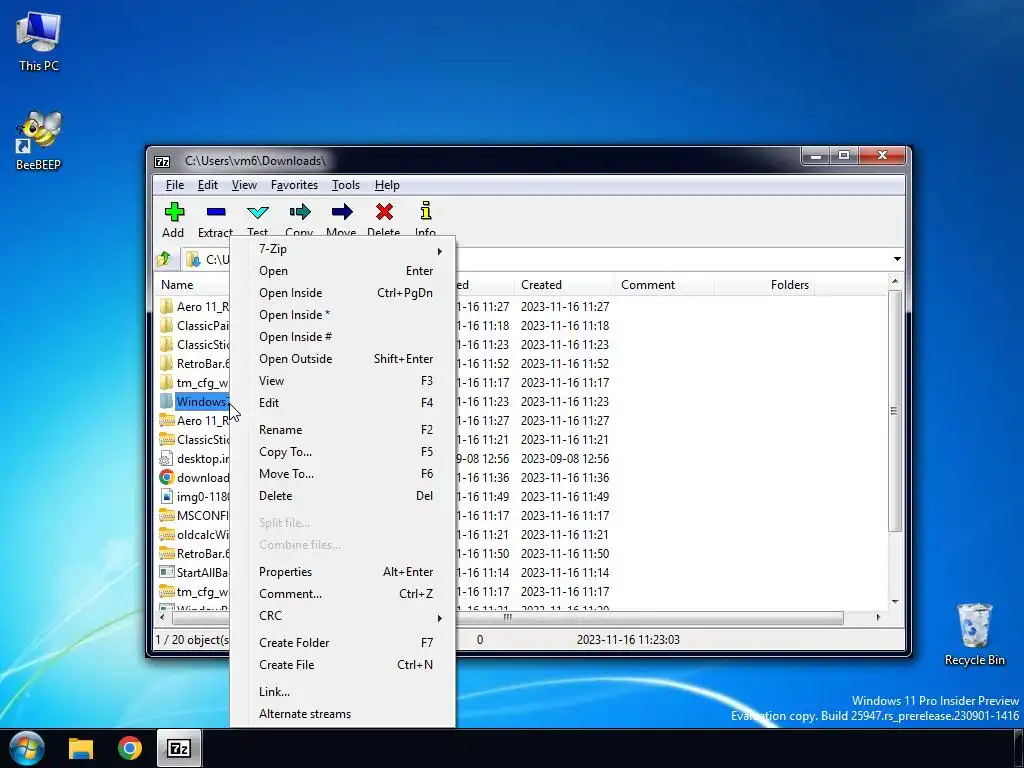1024x768 pixels.
Task: Choose Link... in context menu
Action: [x=342, y=692]
